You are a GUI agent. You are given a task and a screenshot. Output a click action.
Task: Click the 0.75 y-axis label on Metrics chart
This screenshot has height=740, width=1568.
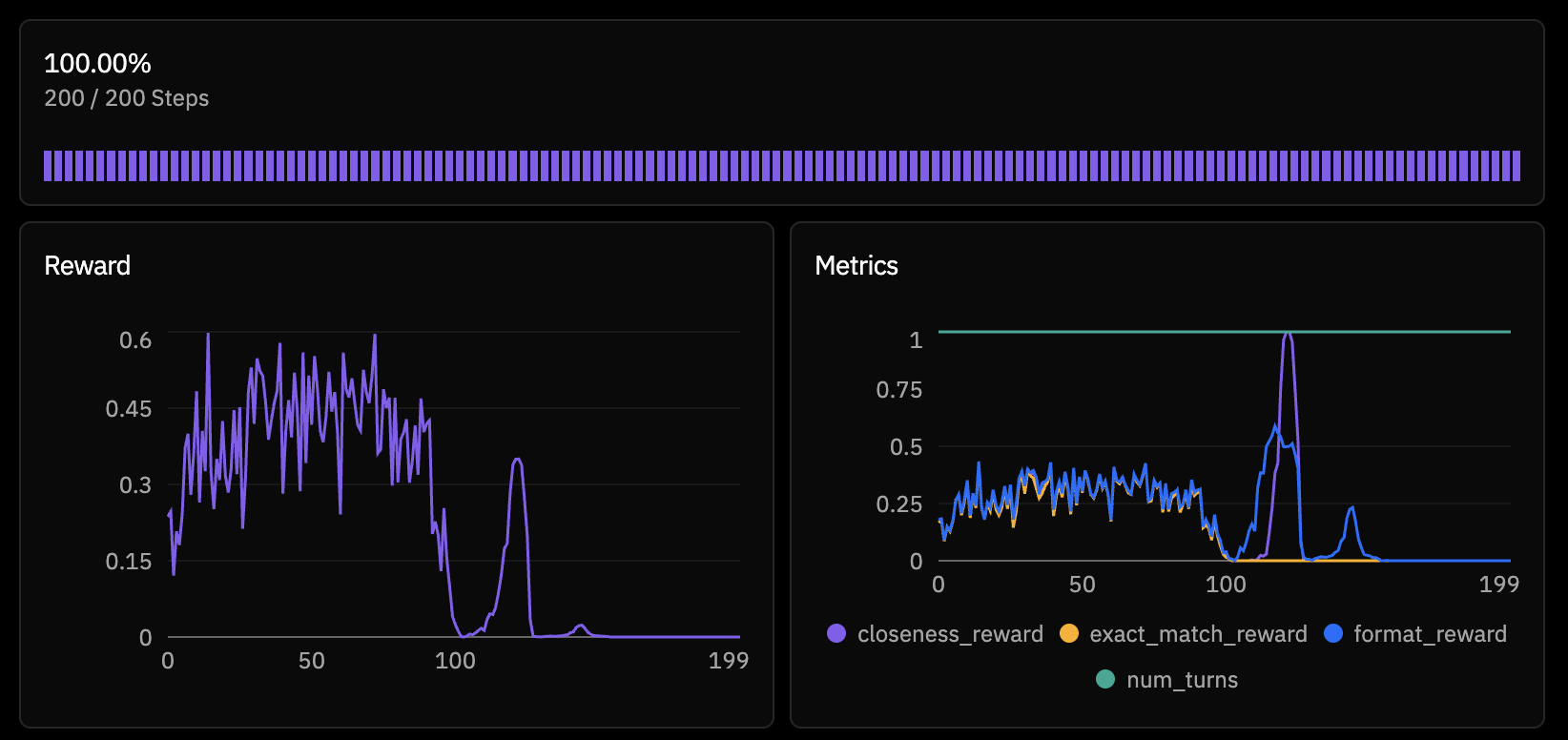coord(898,390)
